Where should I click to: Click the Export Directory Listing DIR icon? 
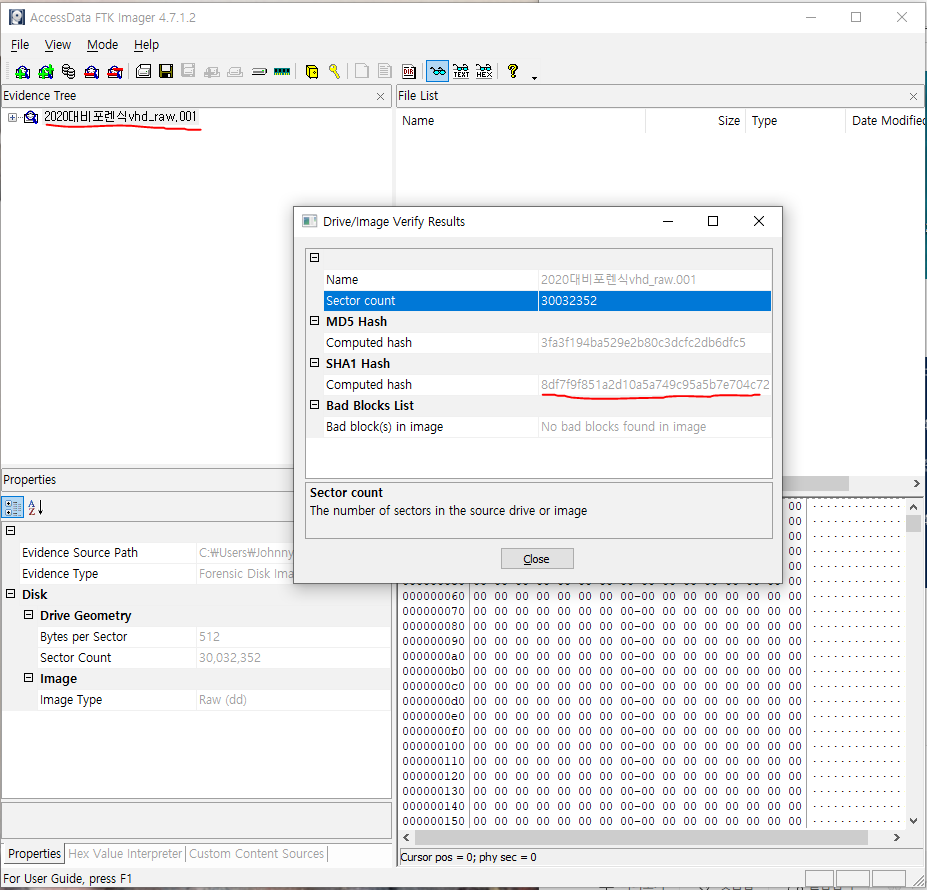click(409, 72)
